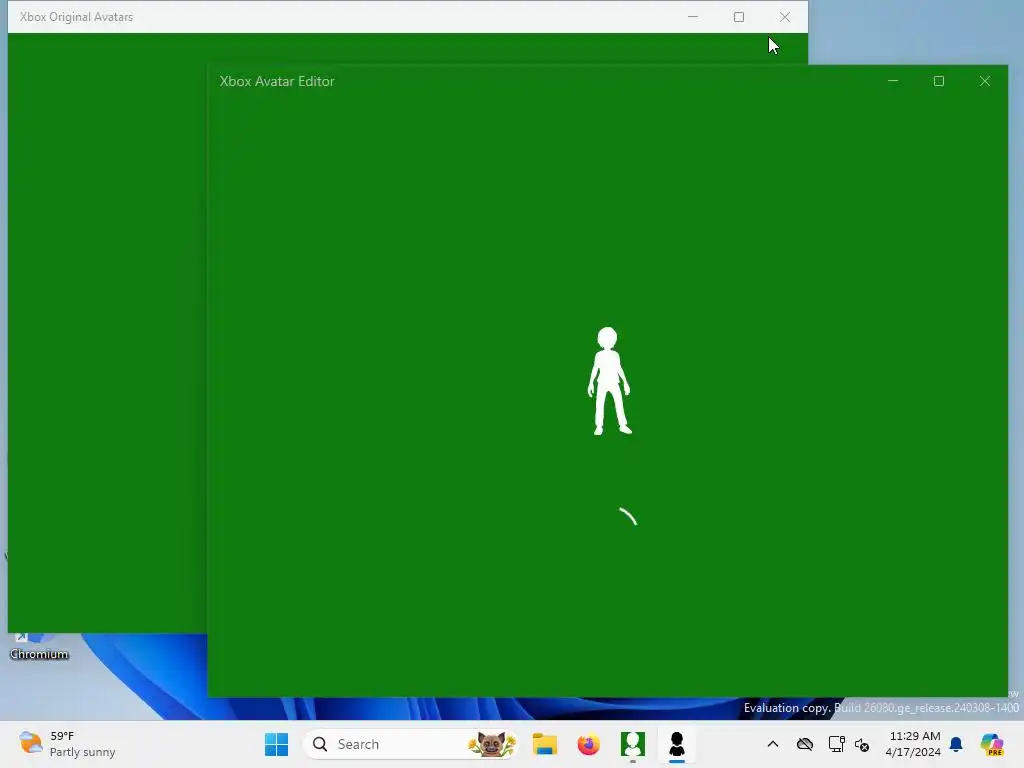
Task: Maximize the Xbox Avatar Editor window
Action: [x=938, y=81]
